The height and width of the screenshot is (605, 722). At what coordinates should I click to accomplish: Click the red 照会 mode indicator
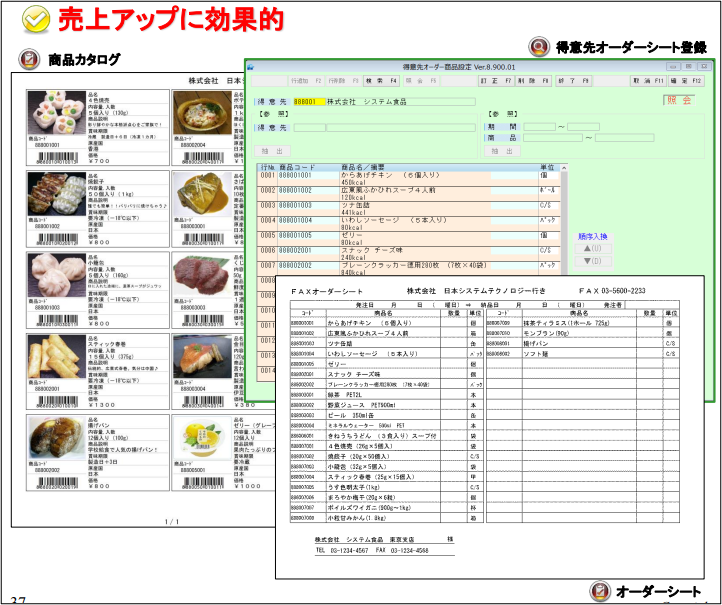click(x=679, y=100)
